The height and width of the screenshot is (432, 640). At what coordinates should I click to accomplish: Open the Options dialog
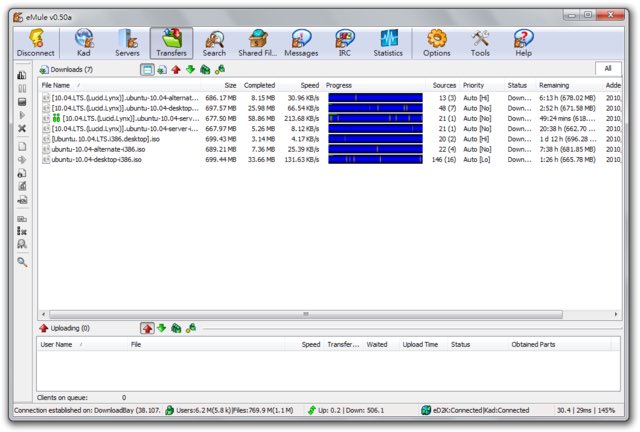click(x=437, y=43)
